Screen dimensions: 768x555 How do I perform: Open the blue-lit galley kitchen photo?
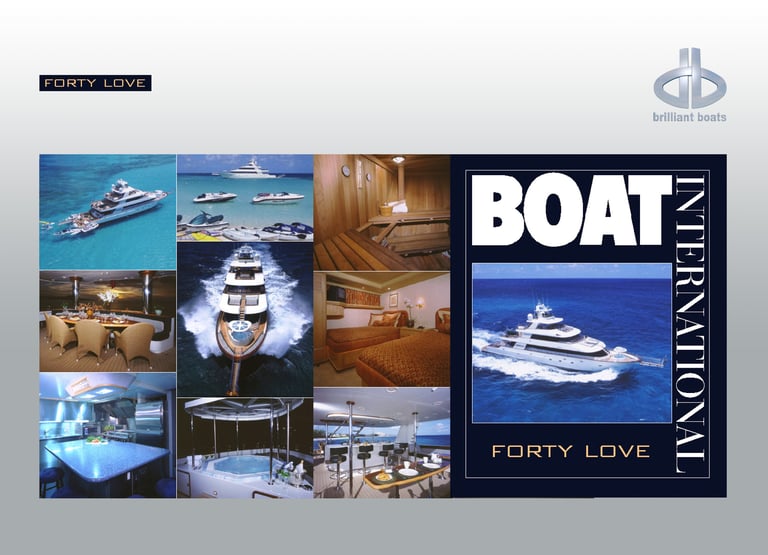click(108, 435)
